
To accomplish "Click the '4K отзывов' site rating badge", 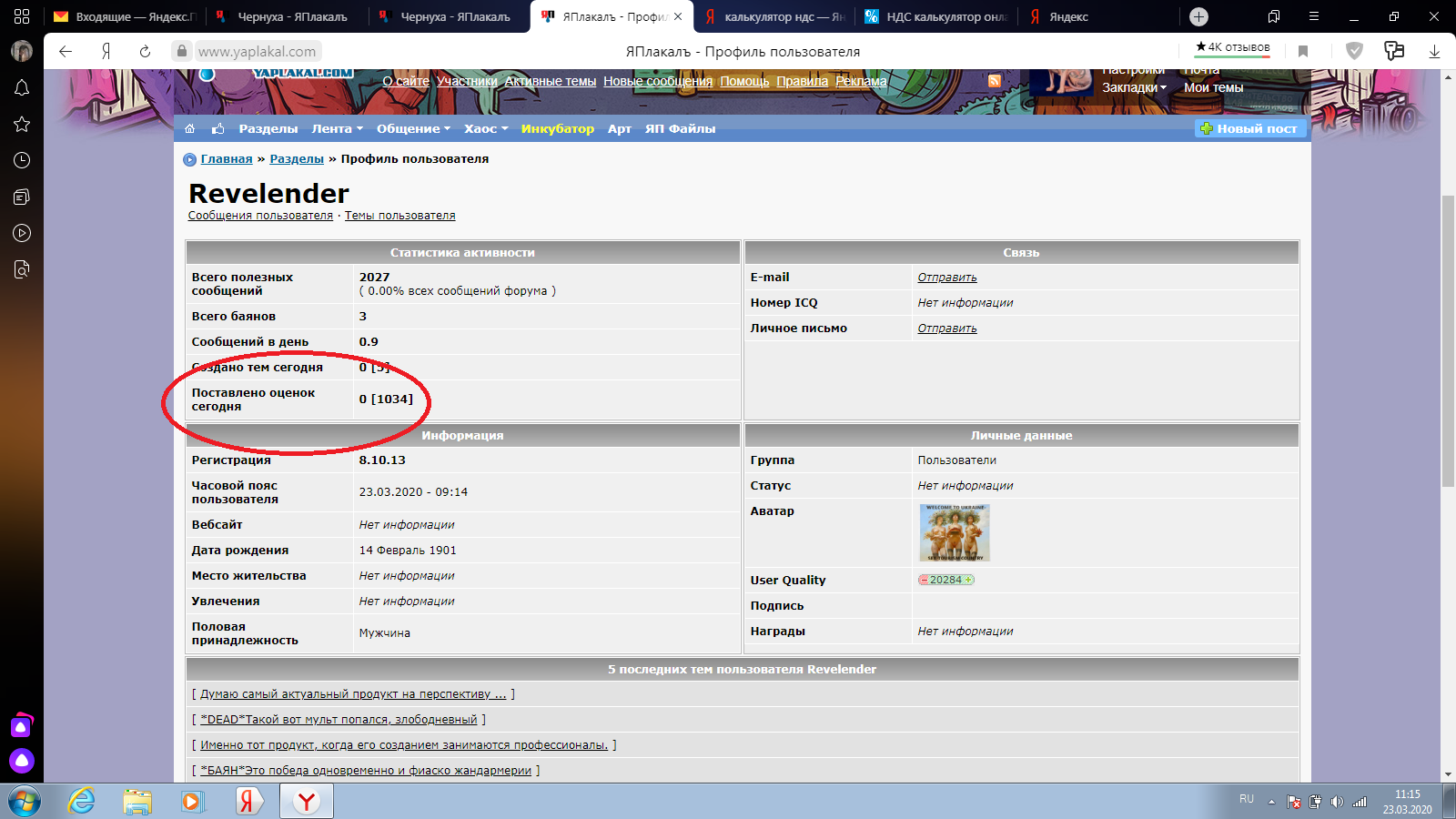I will (1233, 47).
